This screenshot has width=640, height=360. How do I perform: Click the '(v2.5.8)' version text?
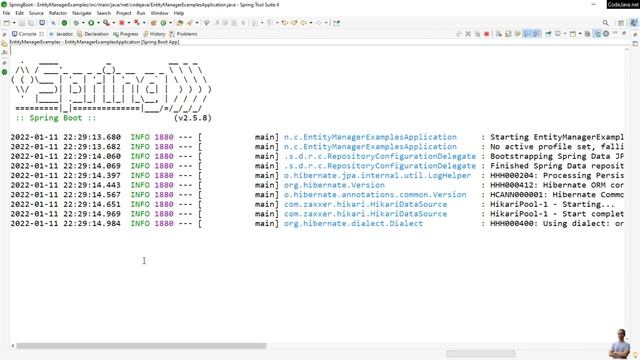[x=193, y=118]
